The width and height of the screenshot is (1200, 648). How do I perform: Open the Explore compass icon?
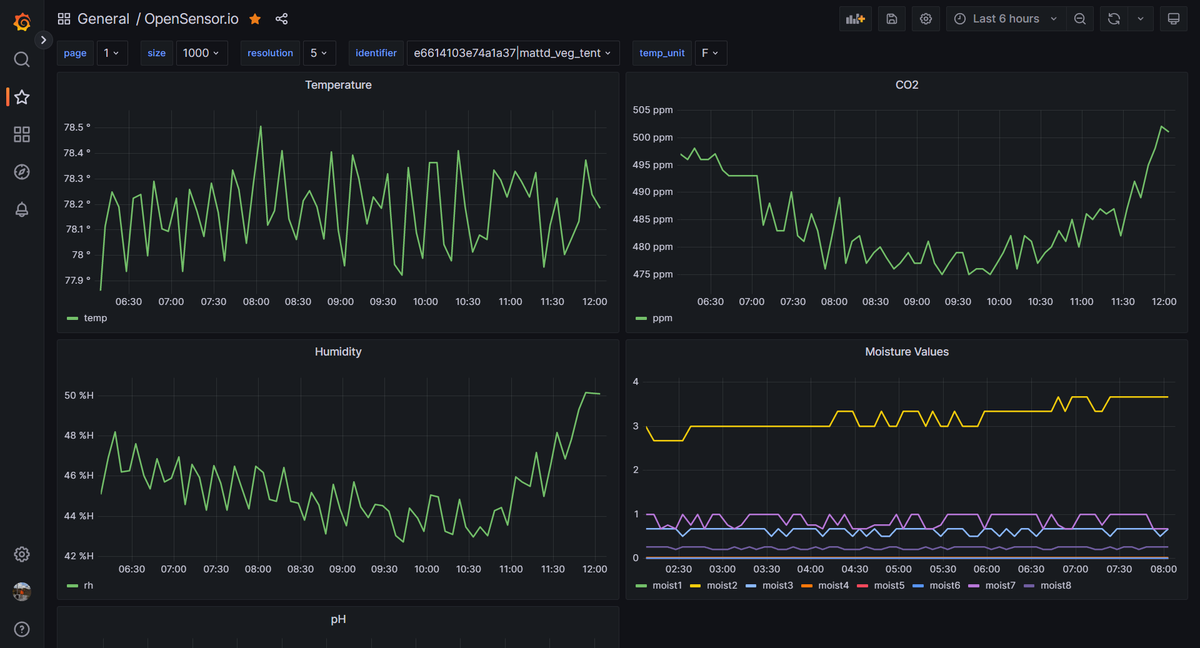click(x=22, y=172)
